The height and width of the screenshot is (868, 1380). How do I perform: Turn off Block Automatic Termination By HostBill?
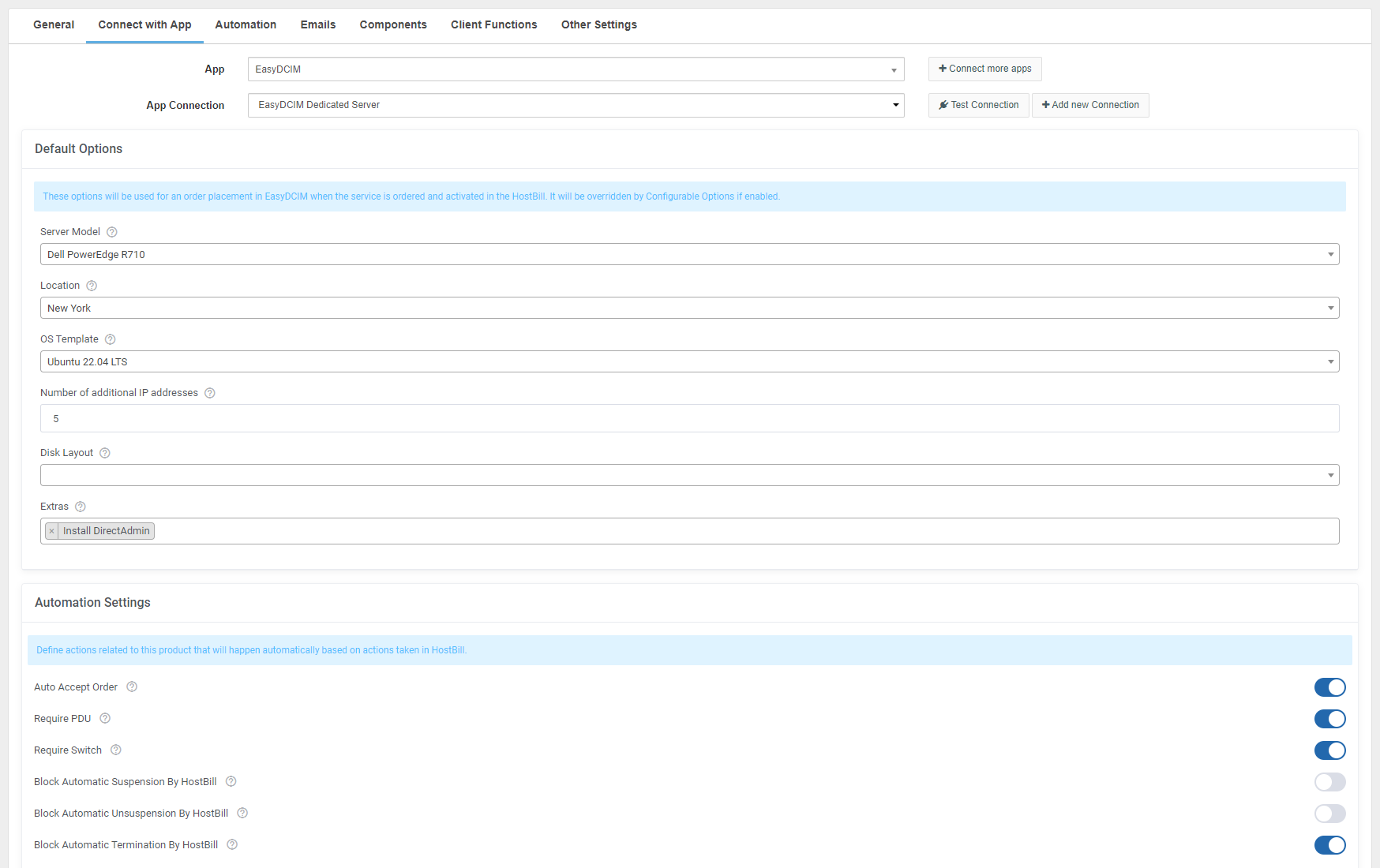point(1329,844)
